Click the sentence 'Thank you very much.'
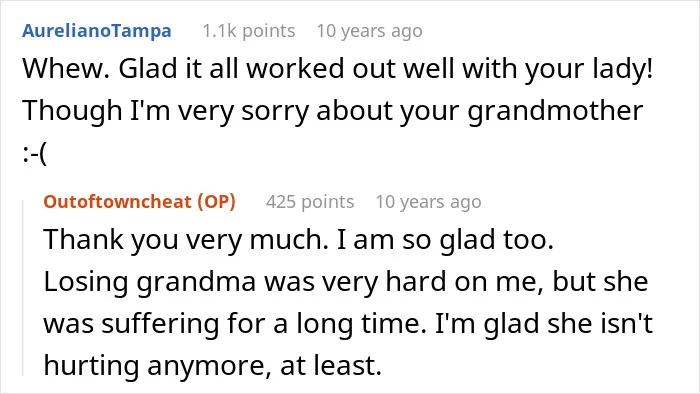700x394 pixels. [186, 240]
